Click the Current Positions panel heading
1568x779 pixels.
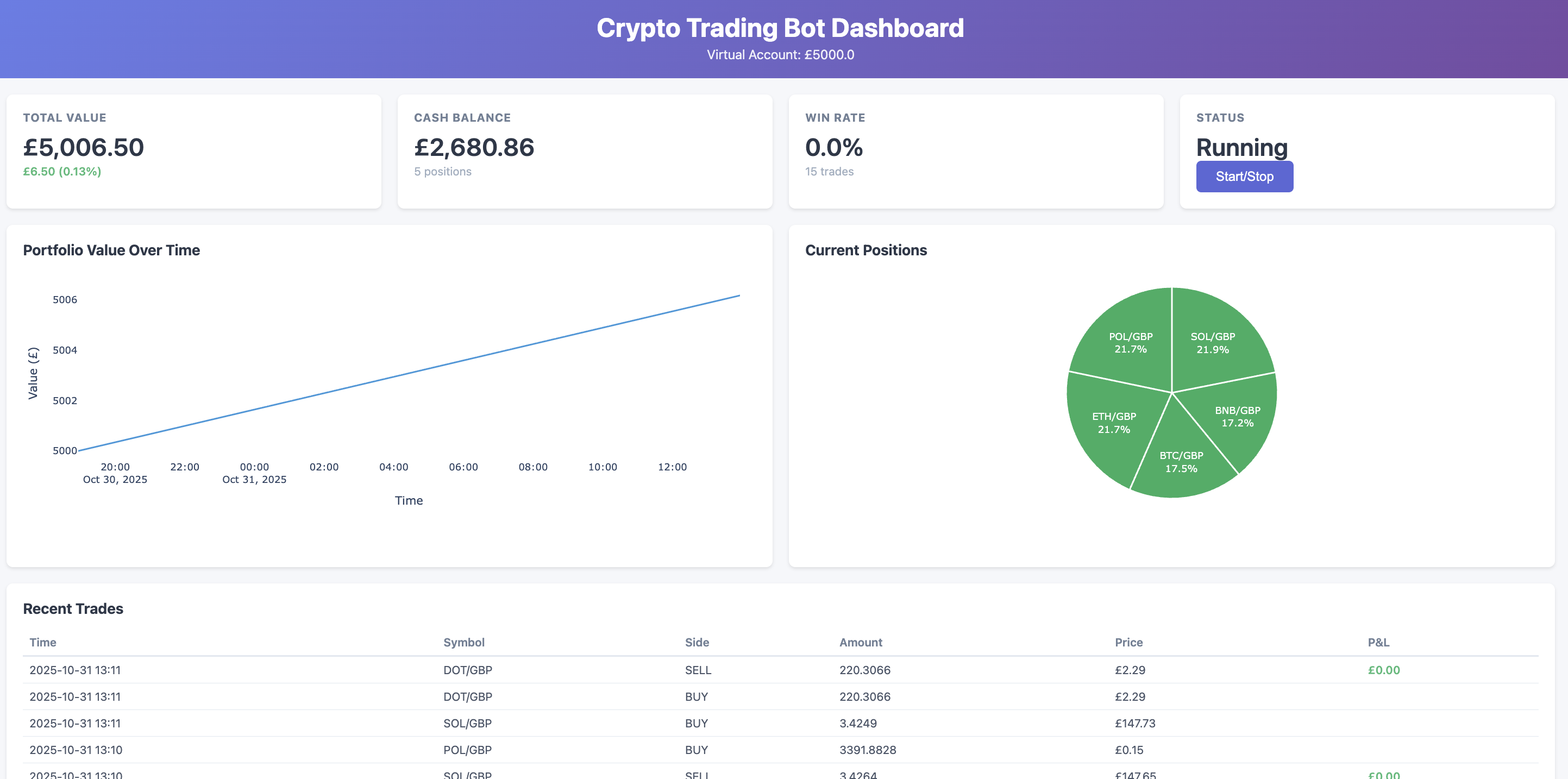[867, 249]
